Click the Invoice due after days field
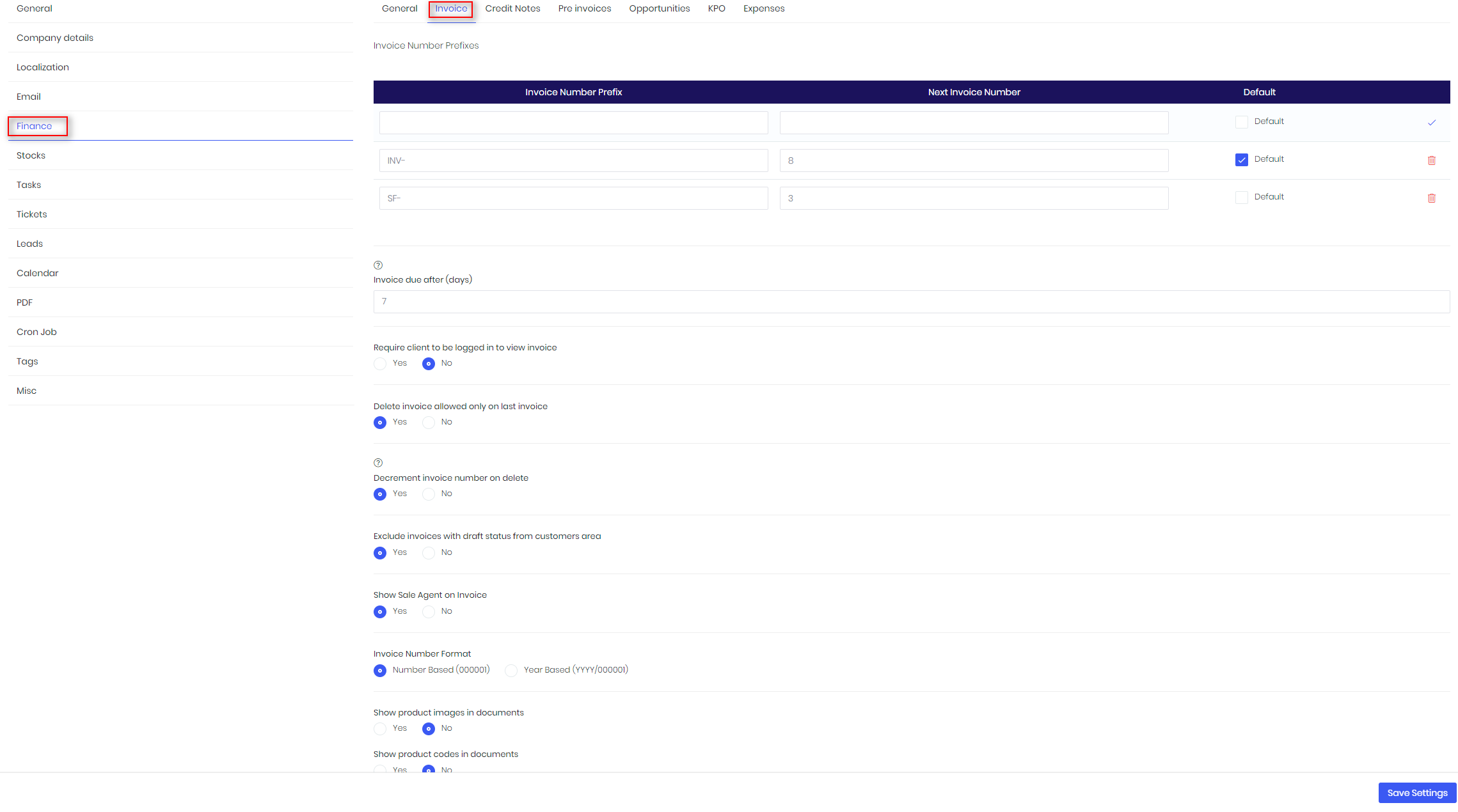This screenshot has height=812, width=1458. point(911,302)
